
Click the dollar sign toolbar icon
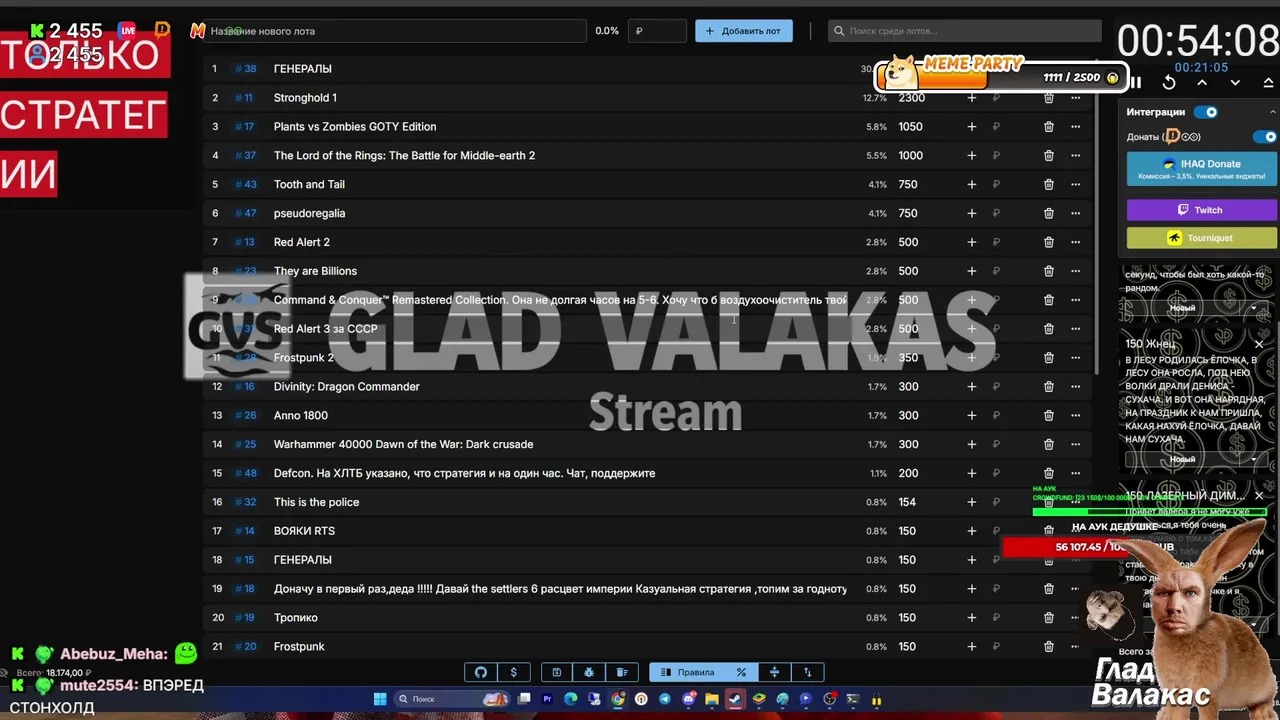pos(514,672)
